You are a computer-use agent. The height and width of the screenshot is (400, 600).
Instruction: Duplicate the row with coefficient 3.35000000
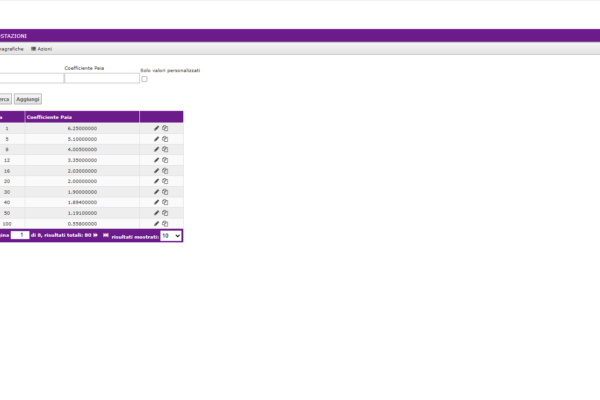tap(165, 160)
